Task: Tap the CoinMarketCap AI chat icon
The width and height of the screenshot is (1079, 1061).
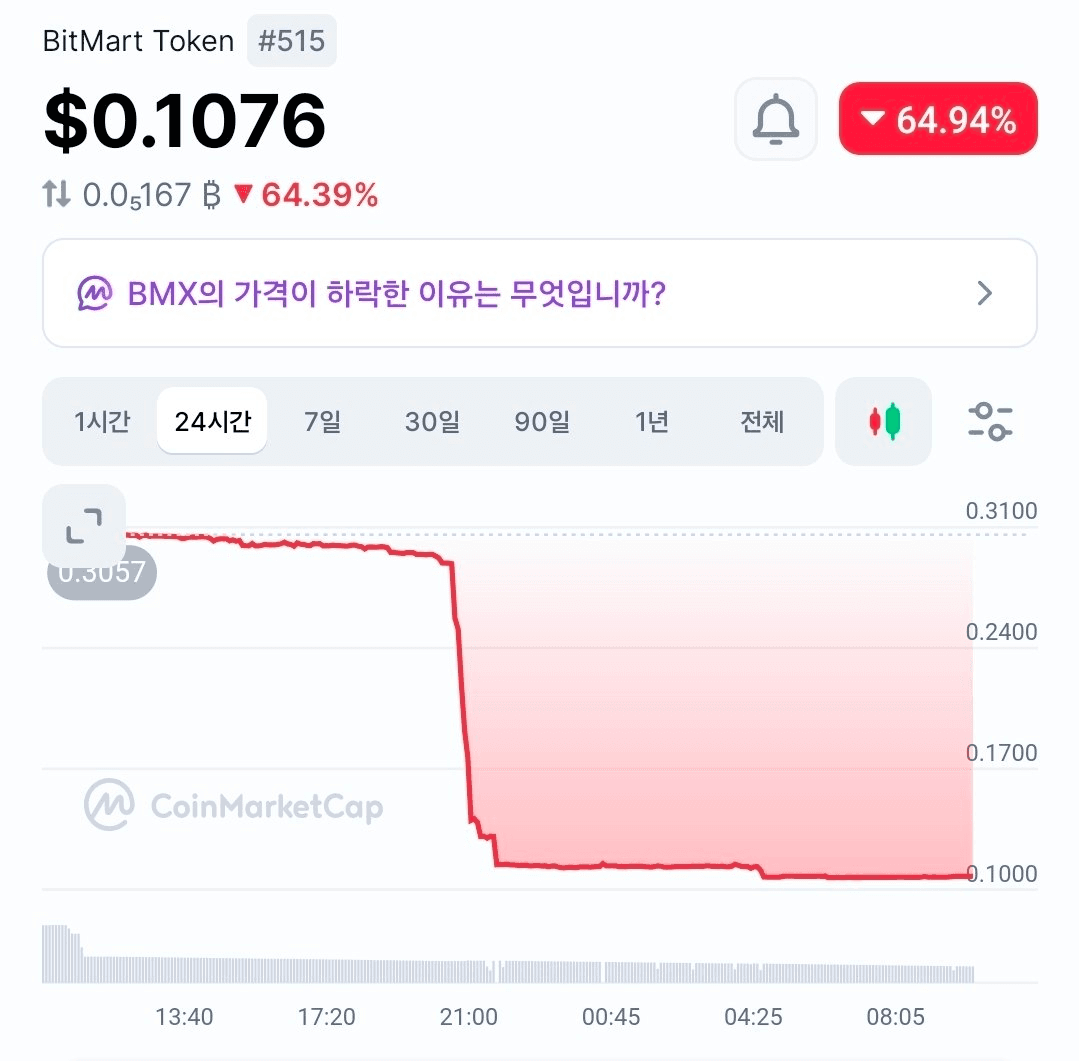Action: click(x=95, y=293)
